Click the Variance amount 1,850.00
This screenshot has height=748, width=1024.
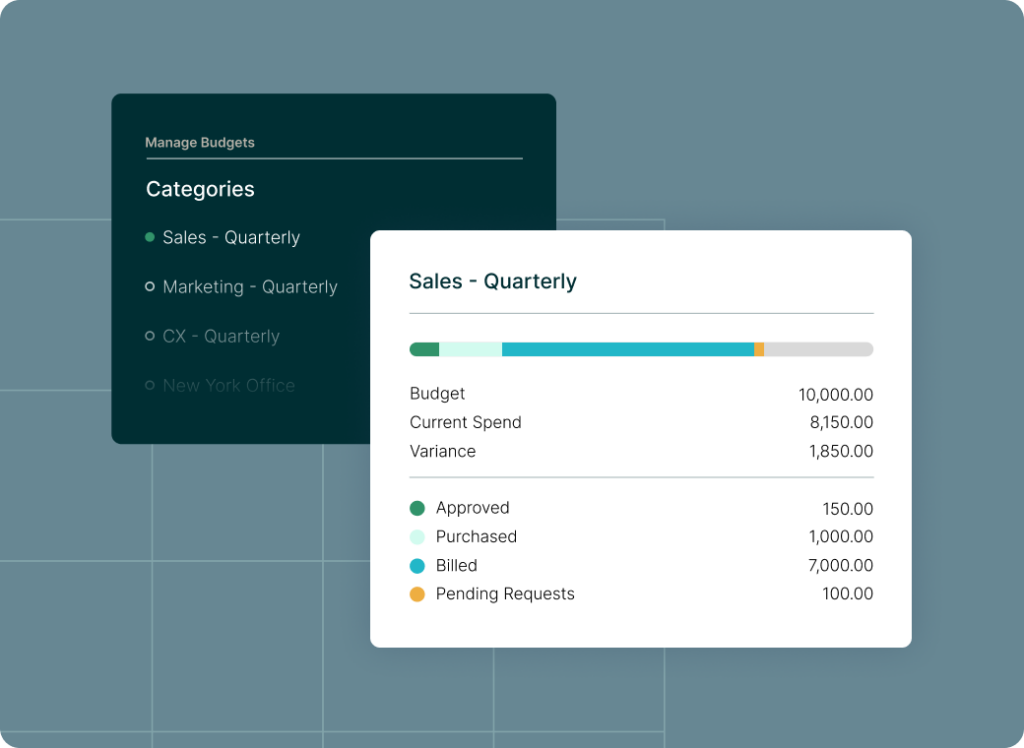[843, 451]
